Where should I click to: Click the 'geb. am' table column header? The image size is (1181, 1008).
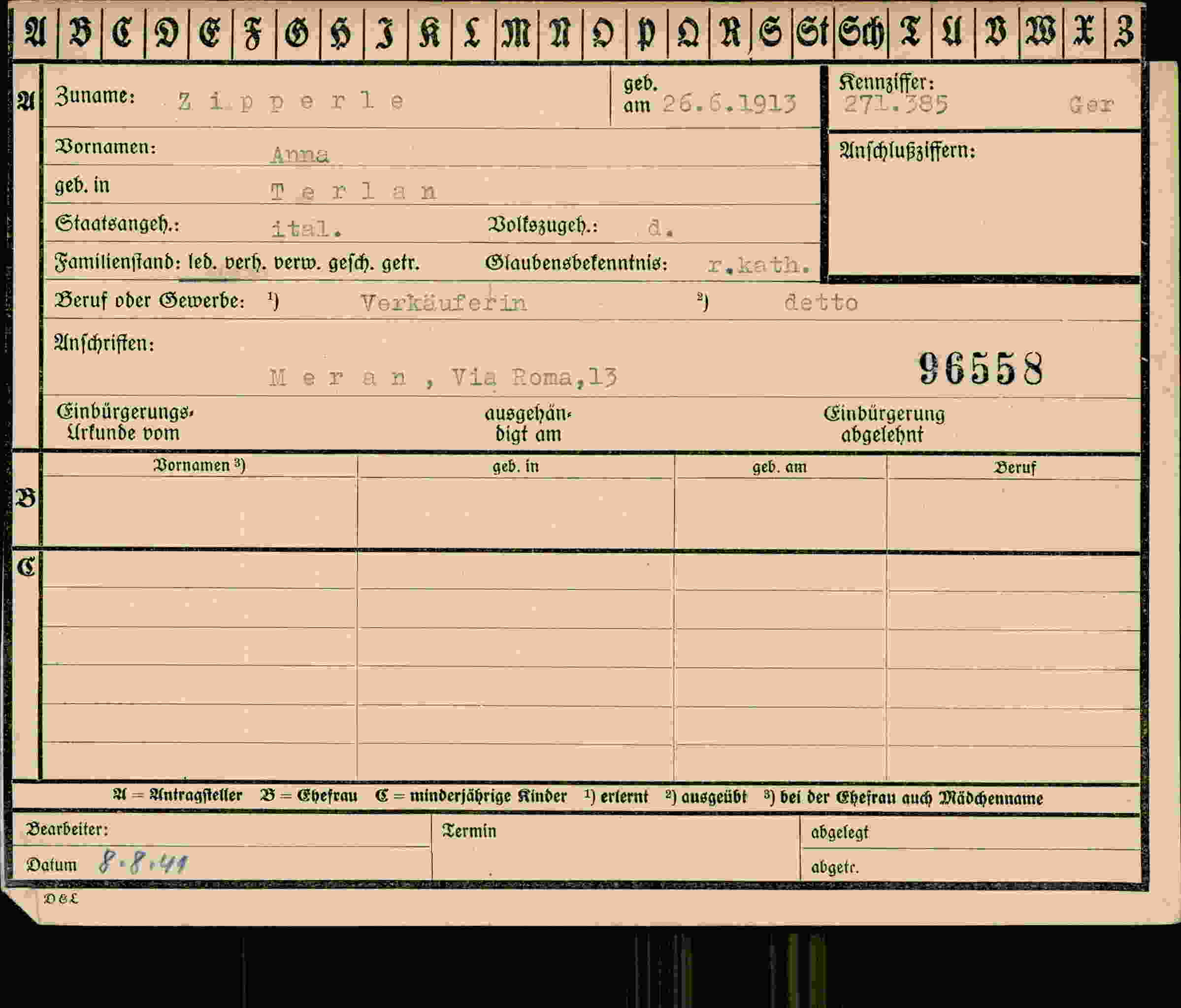click(x=779, y=467)
